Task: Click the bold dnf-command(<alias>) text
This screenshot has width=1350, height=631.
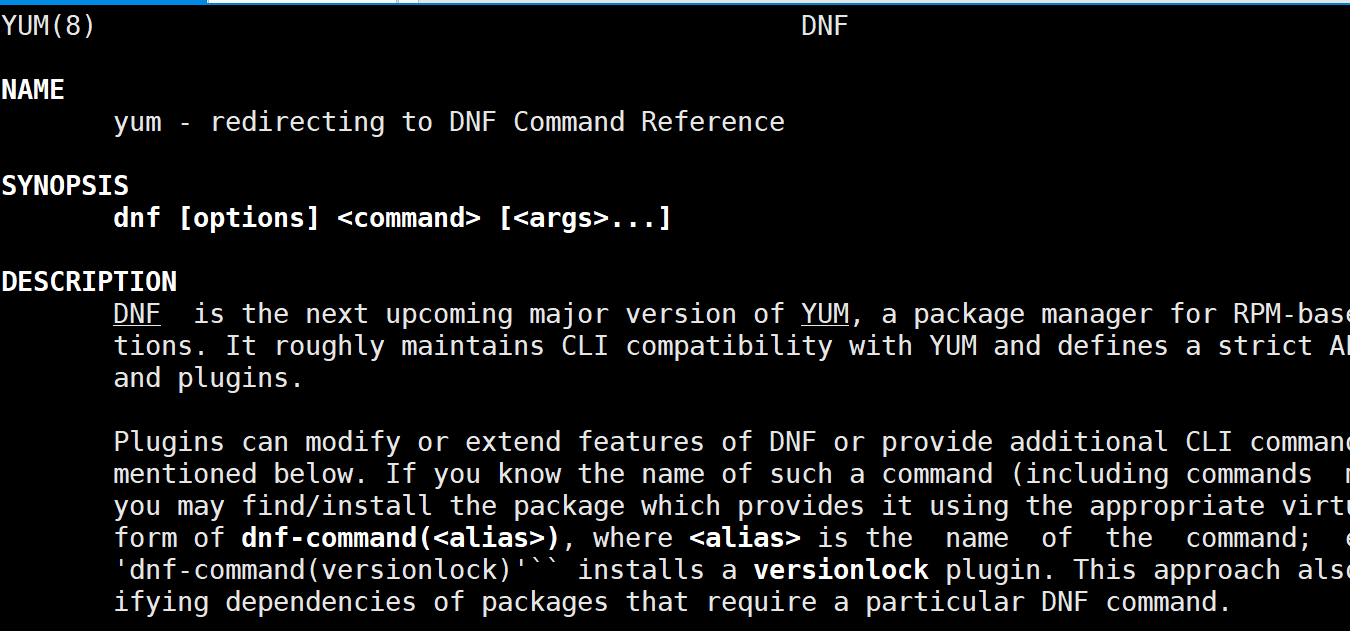Action: pyautogui.click(x=401, y=538)
